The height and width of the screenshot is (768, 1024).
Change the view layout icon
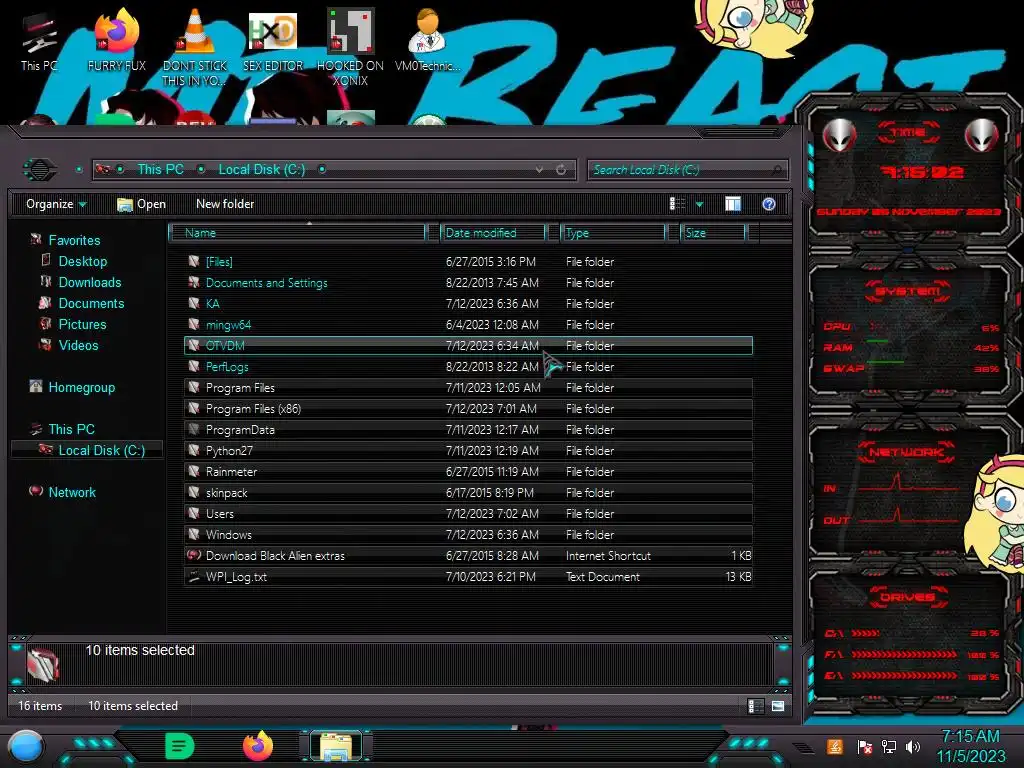tap(677, 204)
